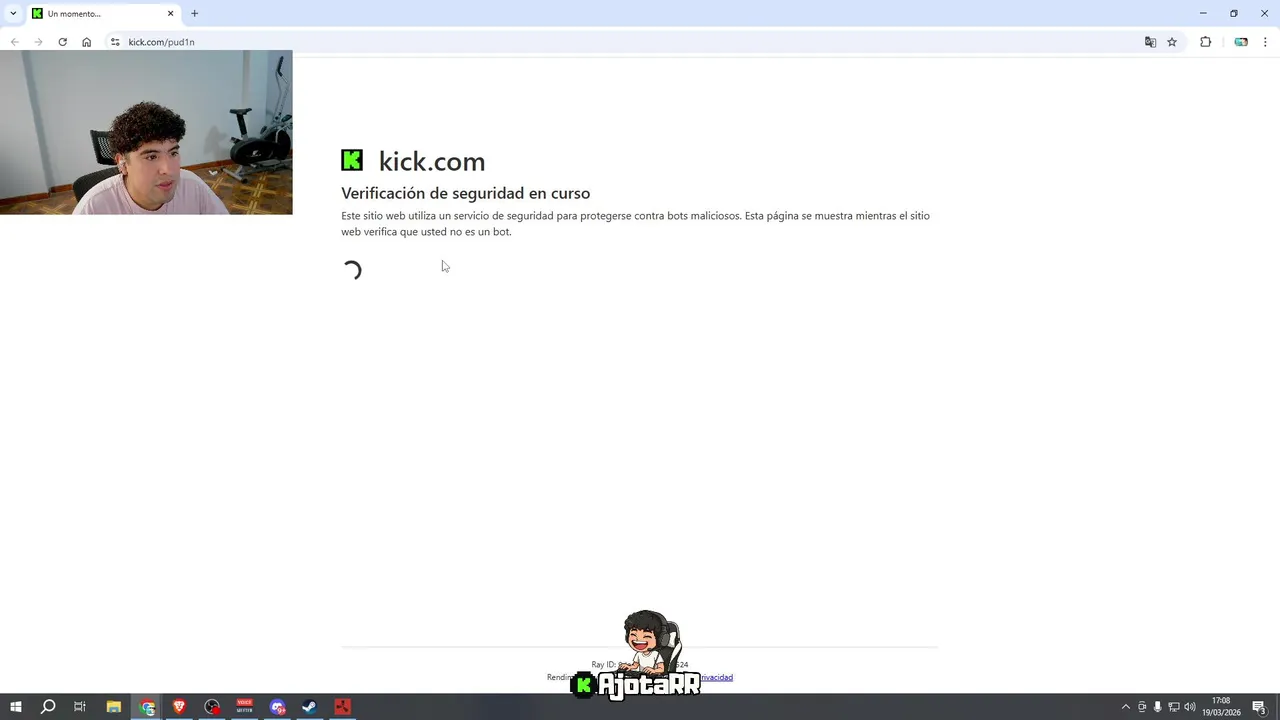Open the notification center icon
Viewport: 1280px width, 720px height.
click(x=1260, y=707)
